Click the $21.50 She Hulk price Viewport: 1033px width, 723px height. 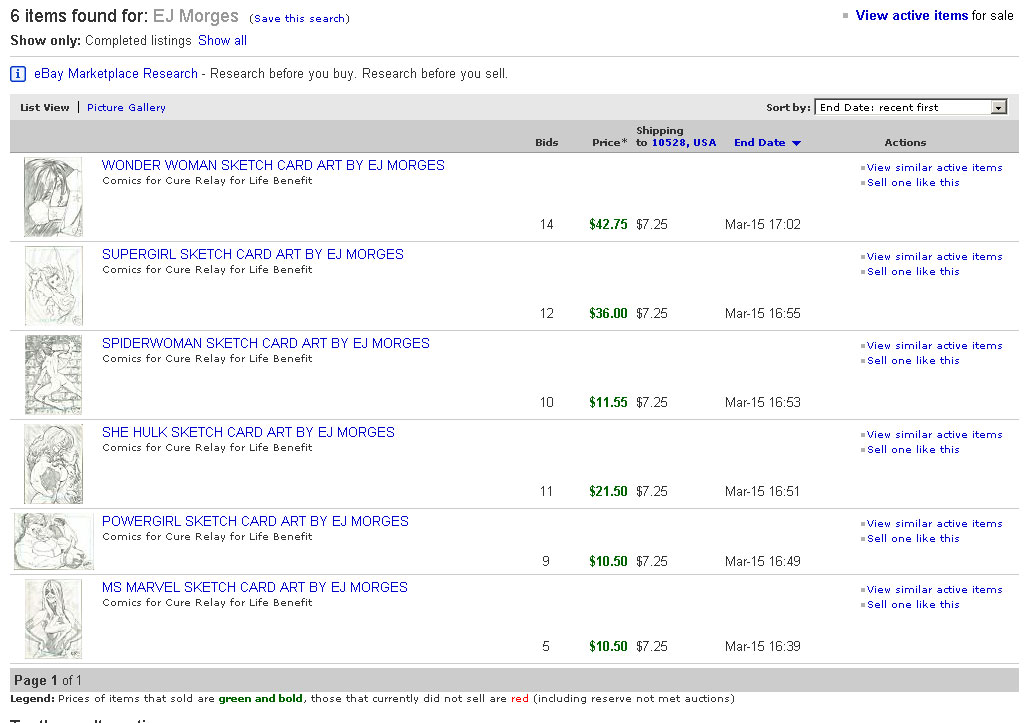point(608,492)
